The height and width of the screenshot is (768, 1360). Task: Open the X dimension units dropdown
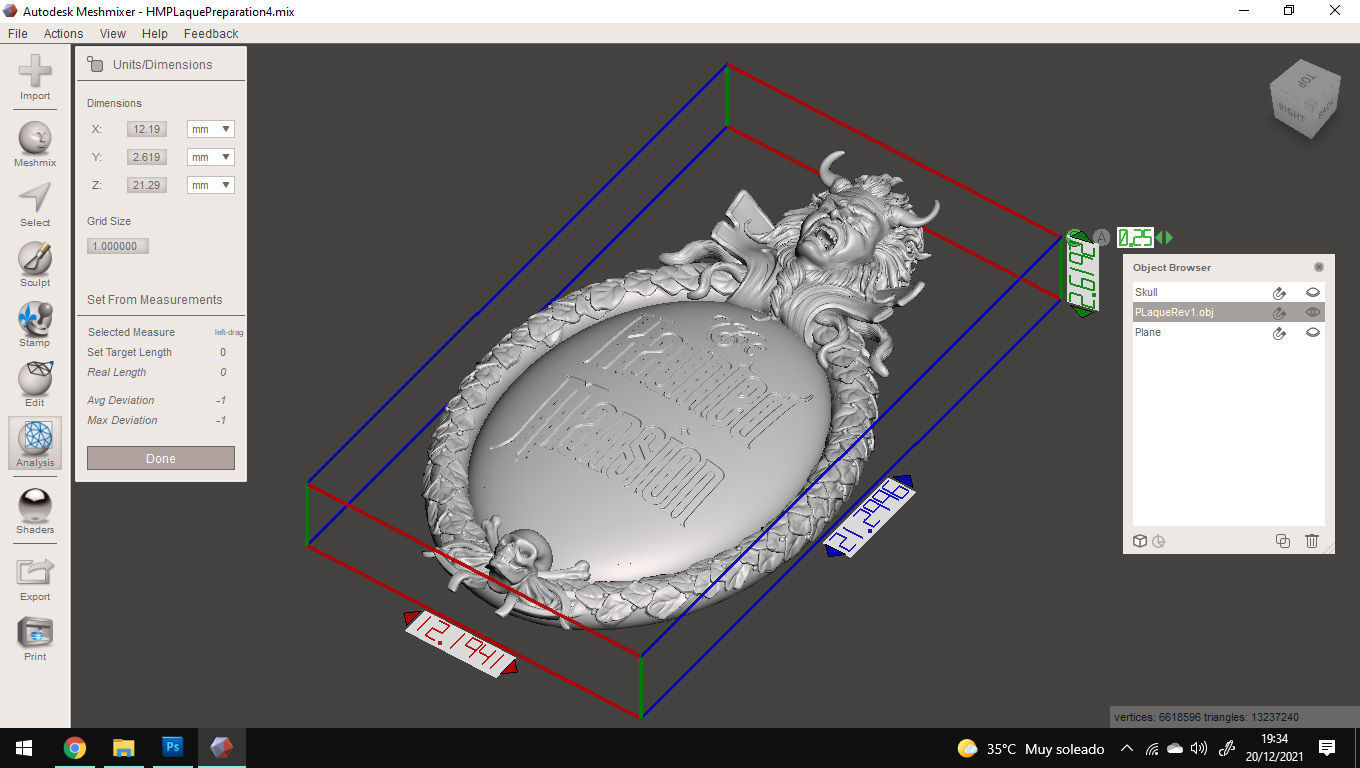pyautogui.click(x=210, y=129)
